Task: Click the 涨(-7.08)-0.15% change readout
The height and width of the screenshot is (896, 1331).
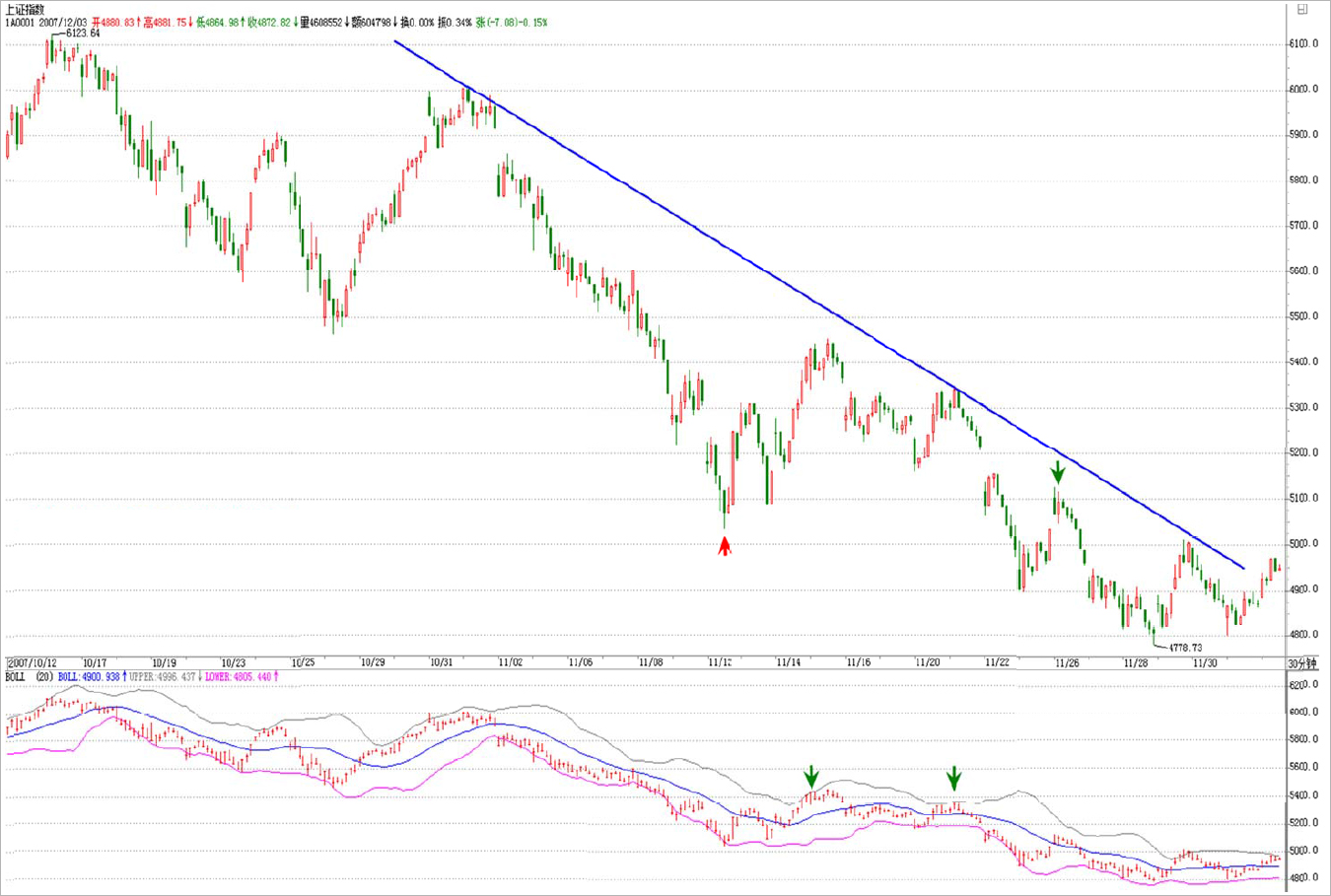Action: click(x=512, y=22)
